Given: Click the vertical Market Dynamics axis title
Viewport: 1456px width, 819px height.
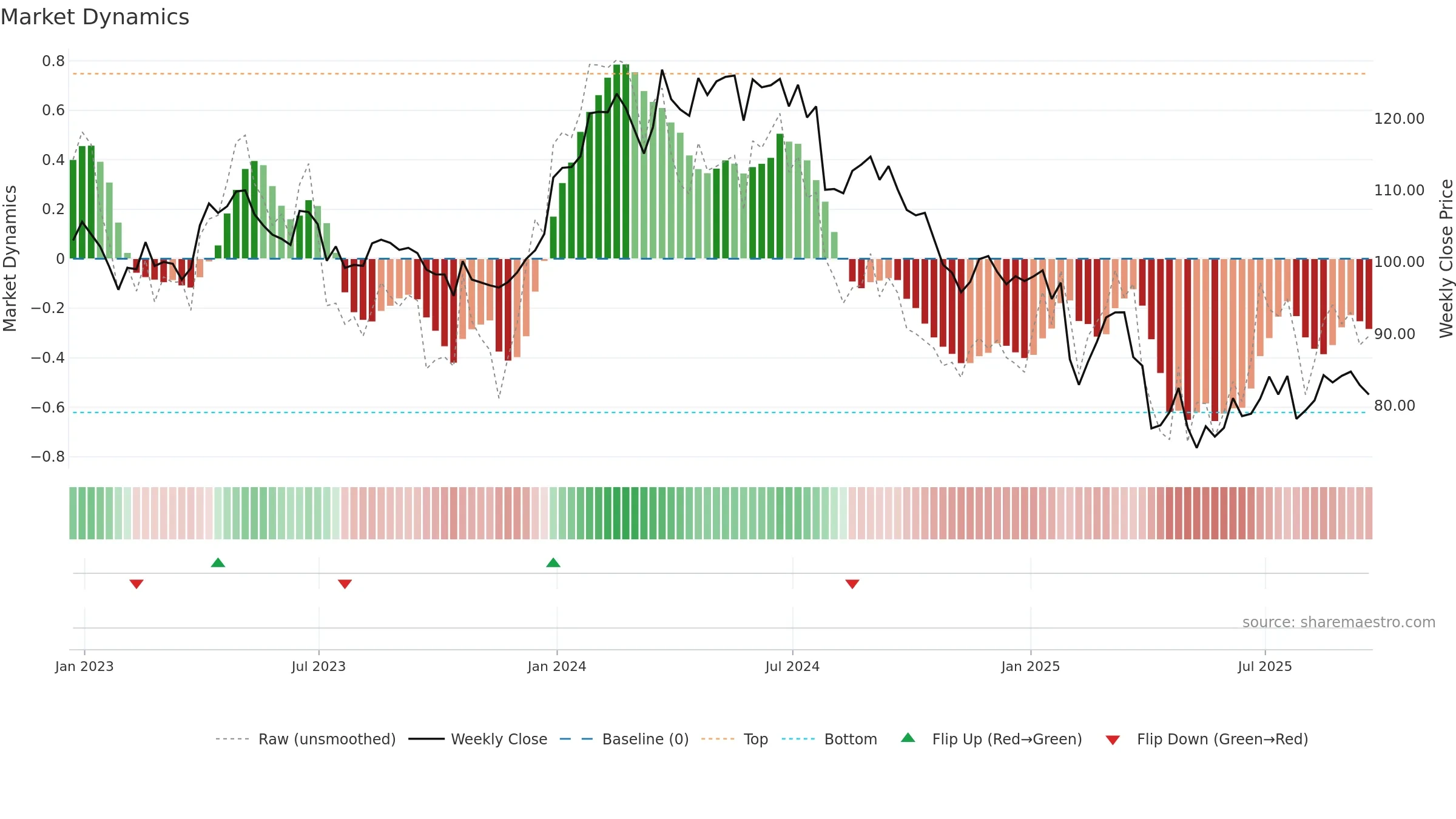Looking at the screenshot, I should point(10,258).
